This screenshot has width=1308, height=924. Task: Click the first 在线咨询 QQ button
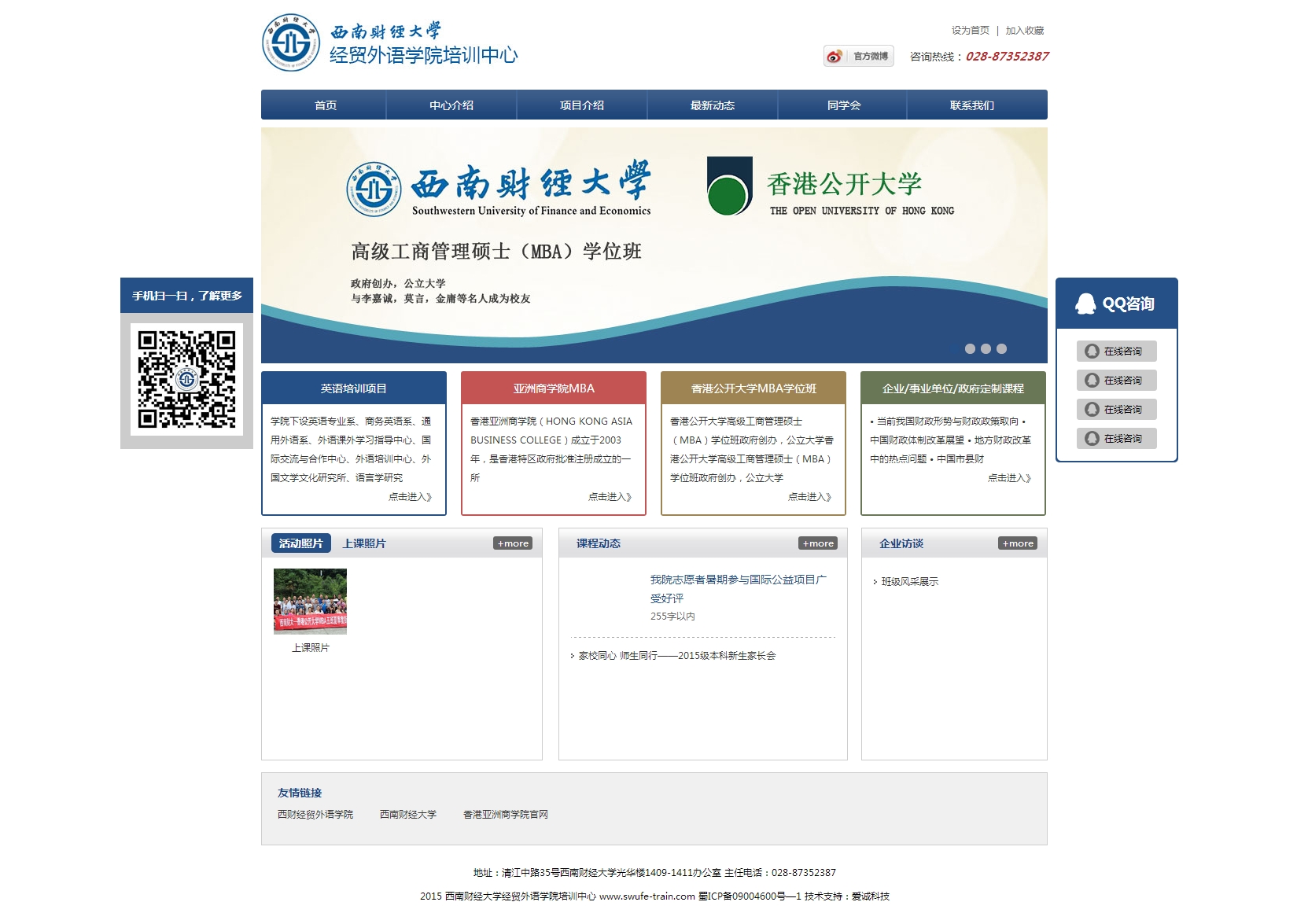1116,352
